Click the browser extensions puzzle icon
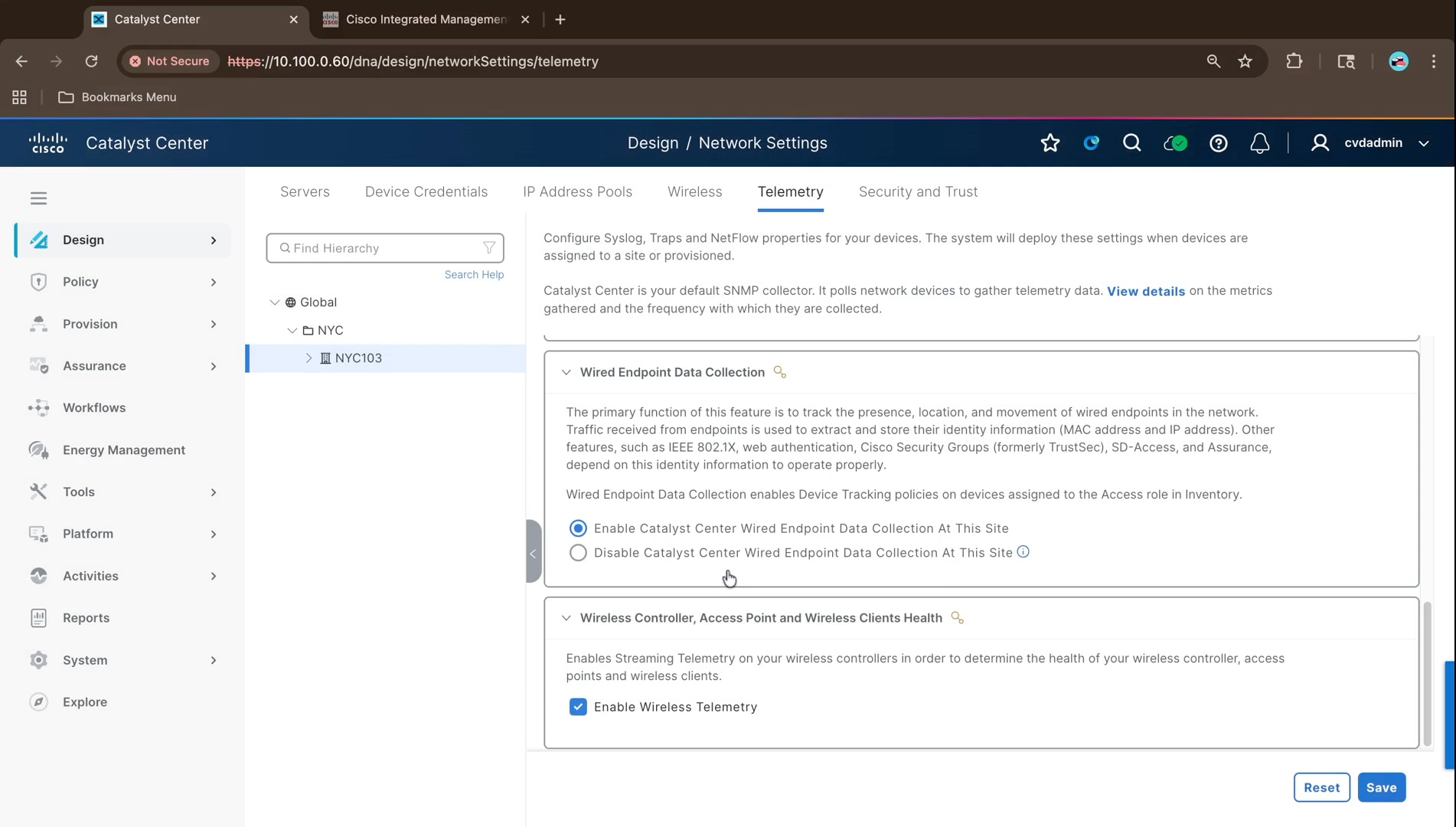Image resolution: width=1456 pixels, height=827 pixels. click(x=1294, y=61)
